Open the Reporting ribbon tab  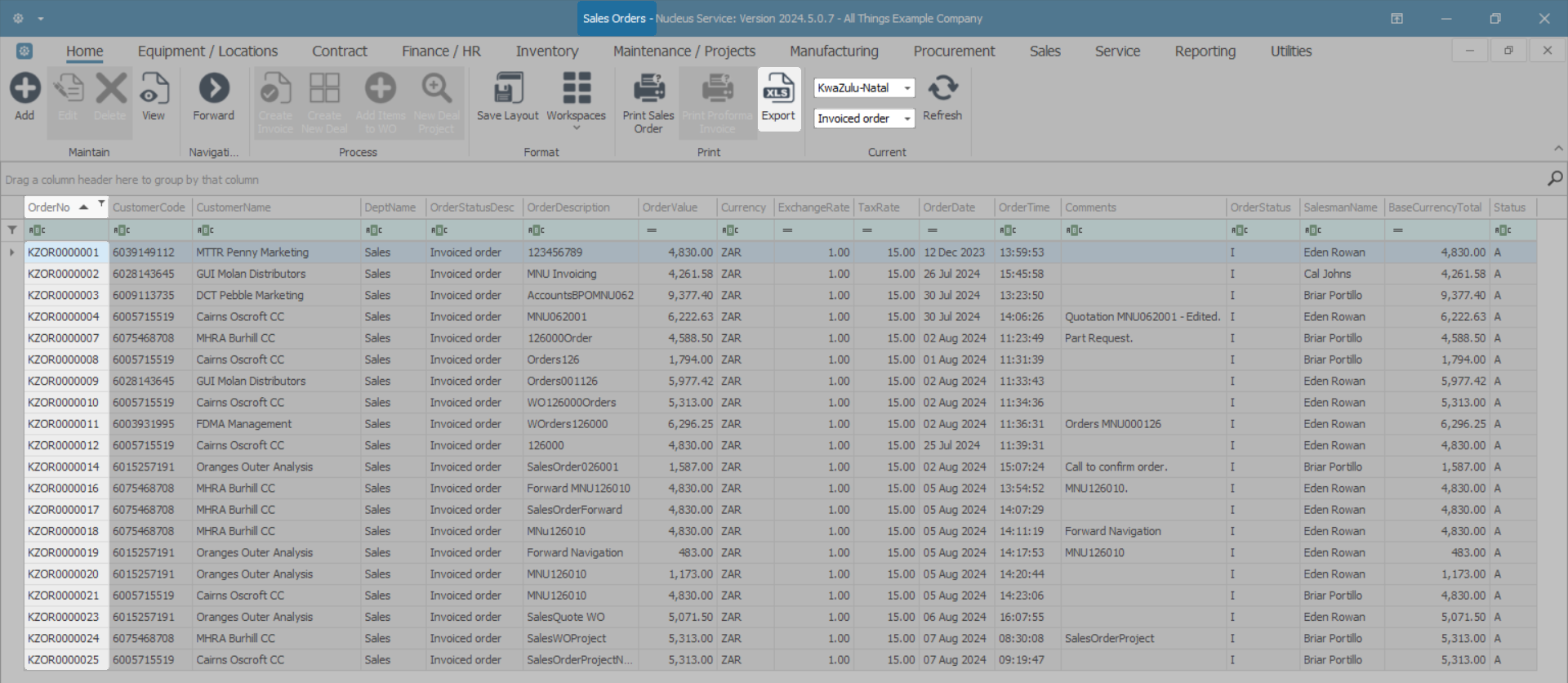1205,51
